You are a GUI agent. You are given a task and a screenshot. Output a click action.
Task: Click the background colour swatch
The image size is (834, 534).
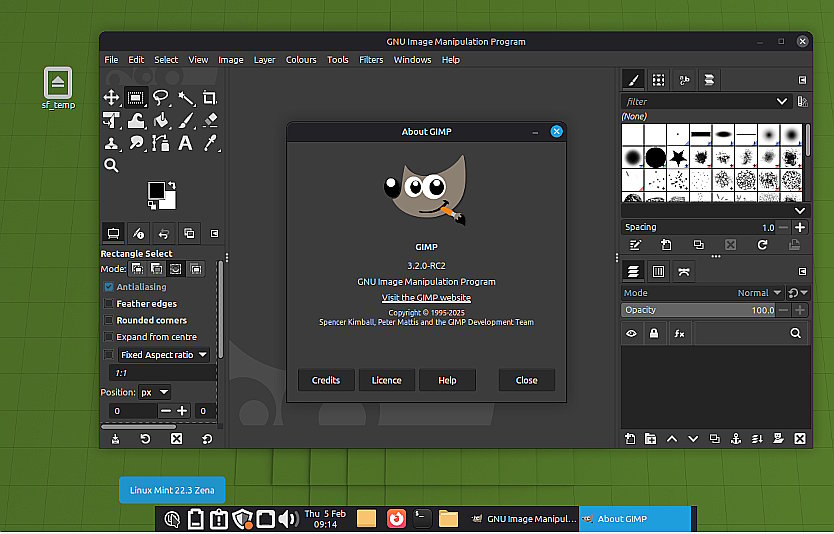171,202
